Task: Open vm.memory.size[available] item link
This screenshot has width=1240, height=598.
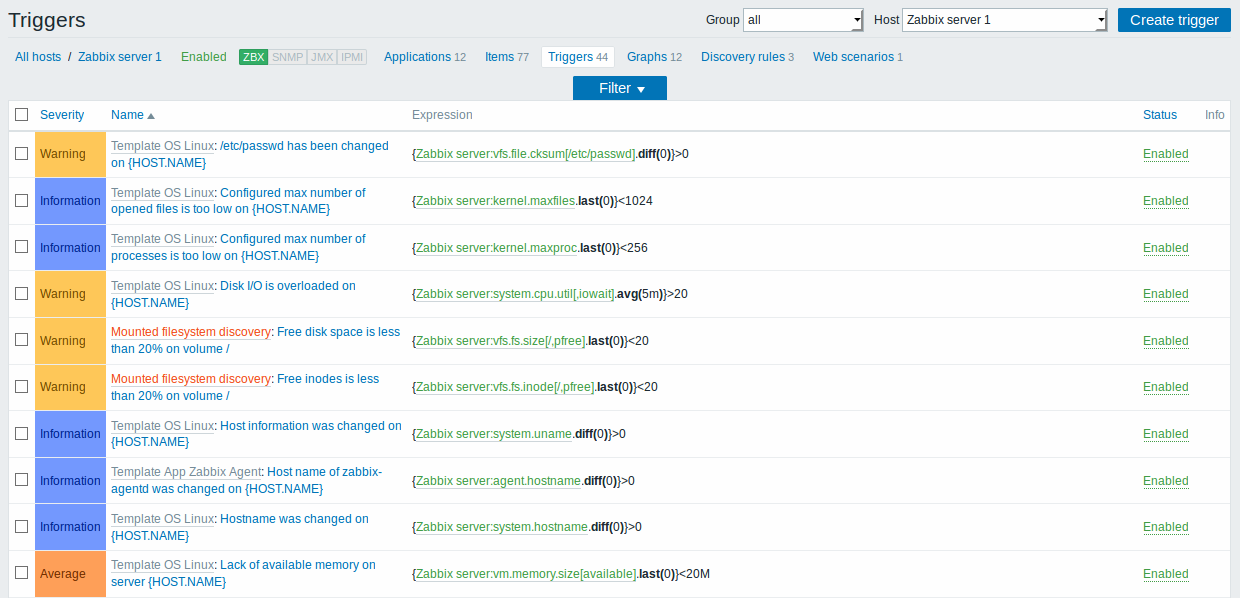Action: (526, 574)
